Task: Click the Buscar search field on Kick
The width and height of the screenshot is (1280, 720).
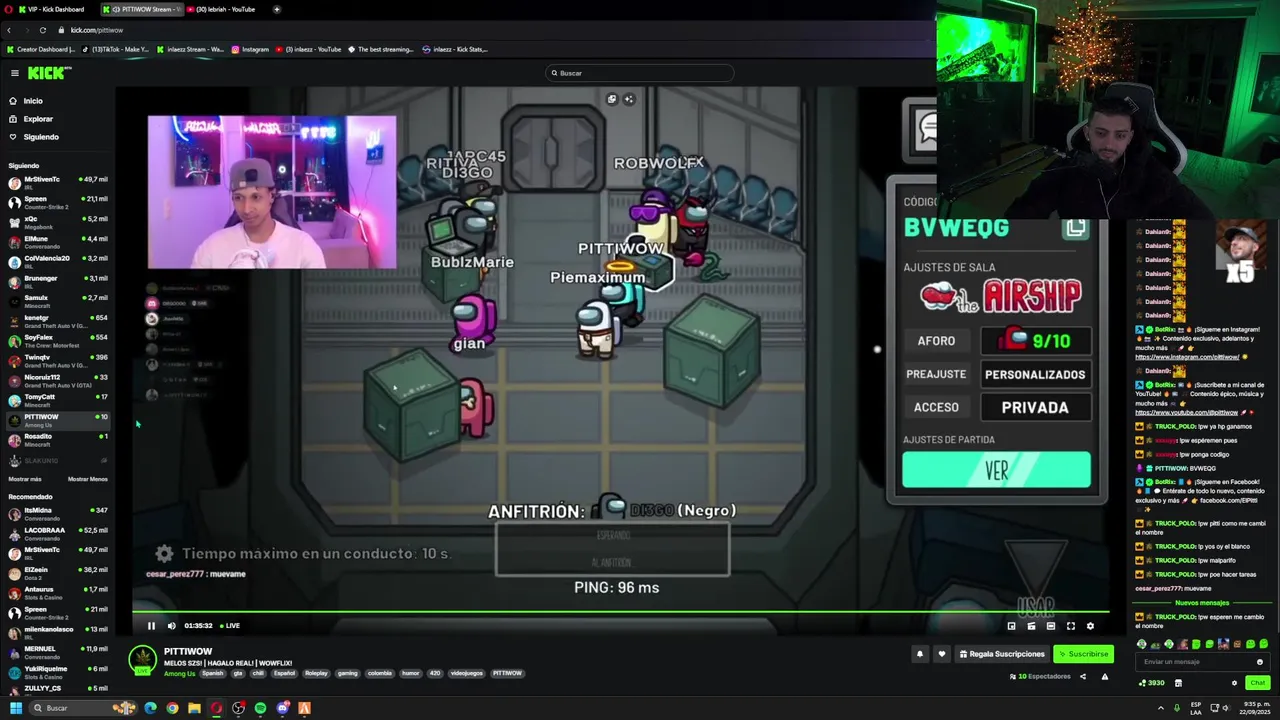Action: pos(640,73)
